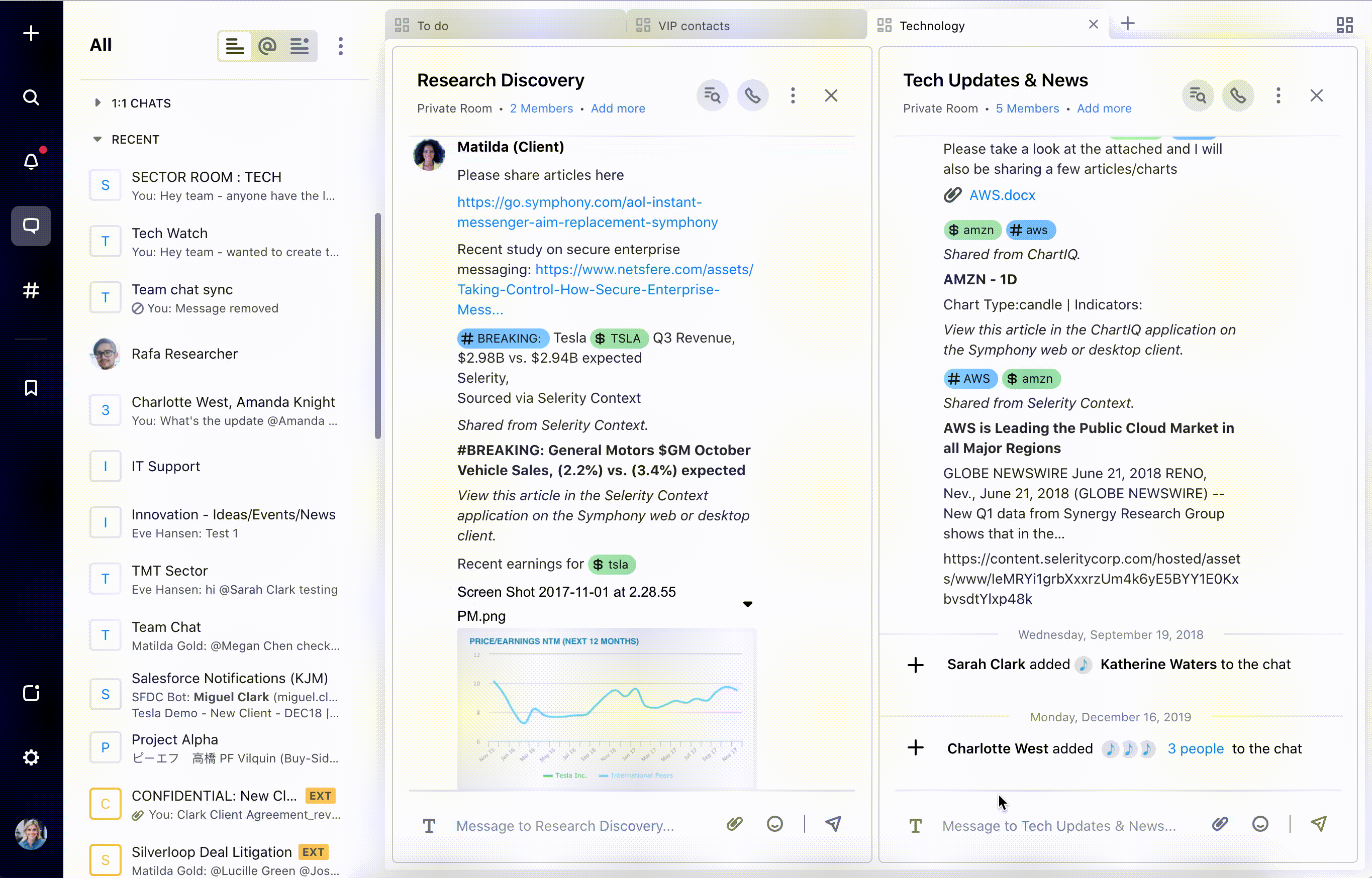Image resolution: width=1372 pixels, height=878 pixels.
Task: Click the chat list vertical scrollbar
Action: click(377, 325)
